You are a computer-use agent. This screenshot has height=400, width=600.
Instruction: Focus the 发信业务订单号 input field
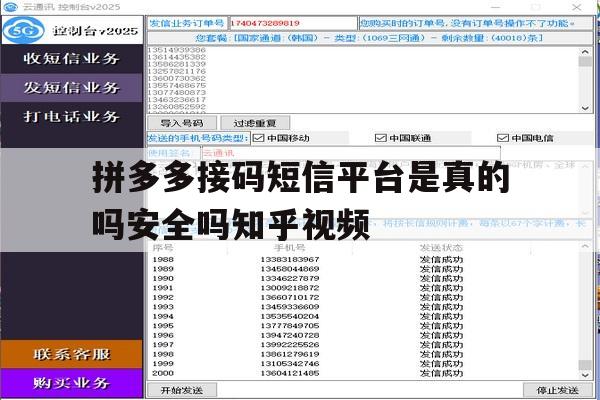click(x=293, y=23)
